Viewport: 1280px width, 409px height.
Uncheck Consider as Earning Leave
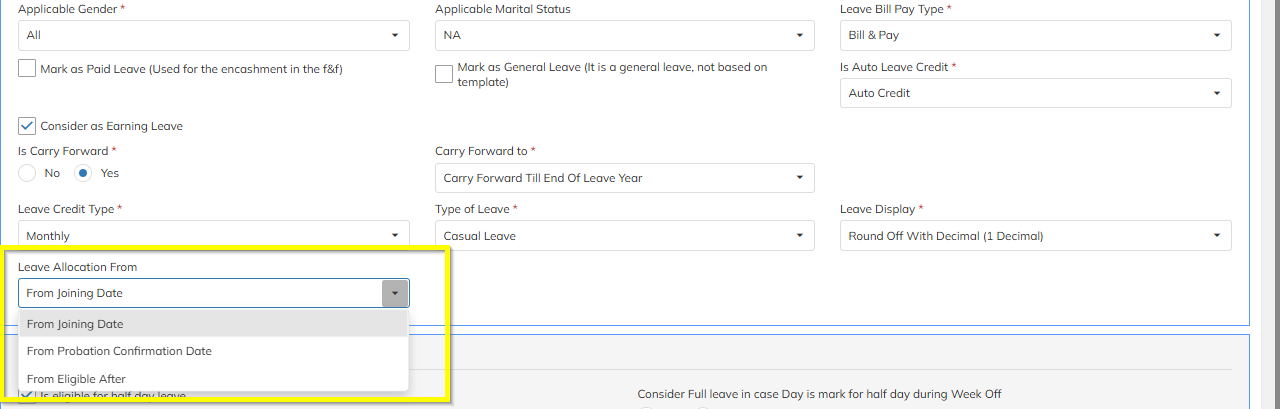pos(27,127)
